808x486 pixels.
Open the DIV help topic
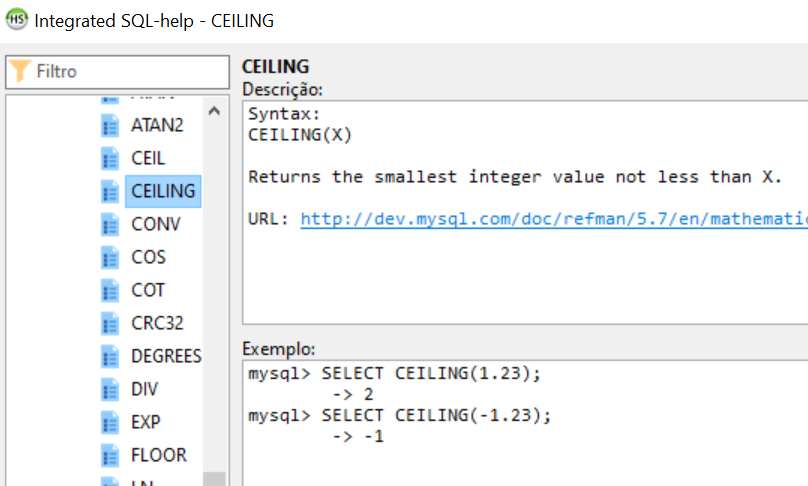click(x=144, y=389)
